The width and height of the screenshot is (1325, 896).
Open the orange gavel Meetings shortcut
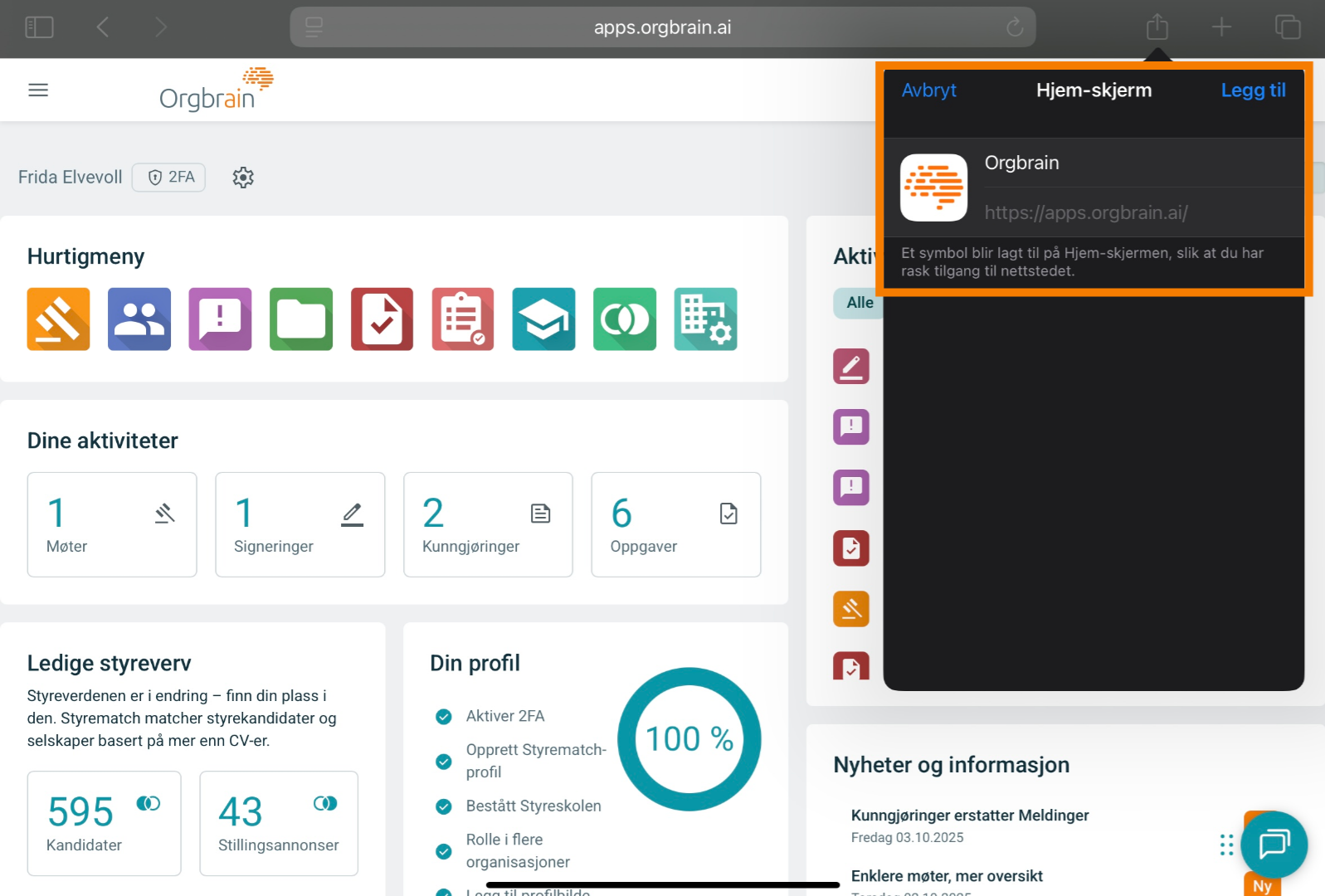click(58, 319)
